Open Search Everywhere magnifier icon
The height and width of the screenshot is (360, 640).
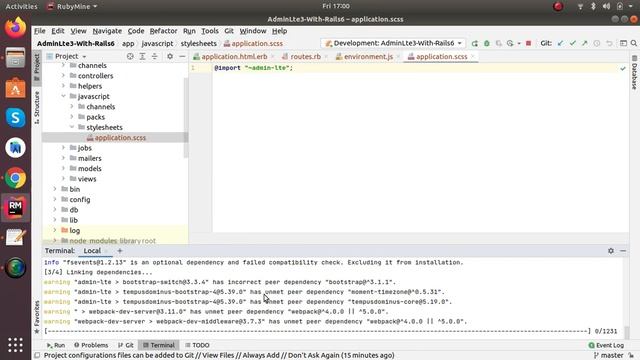[x=633, y=43]
